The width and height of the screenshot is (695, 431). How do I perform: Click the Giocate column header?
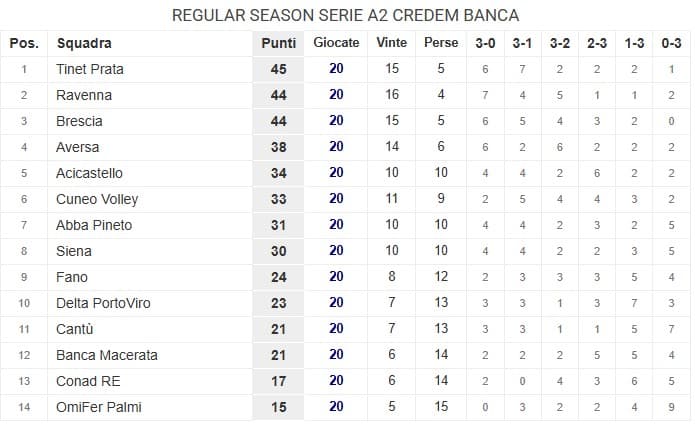[x=336, y=43]
